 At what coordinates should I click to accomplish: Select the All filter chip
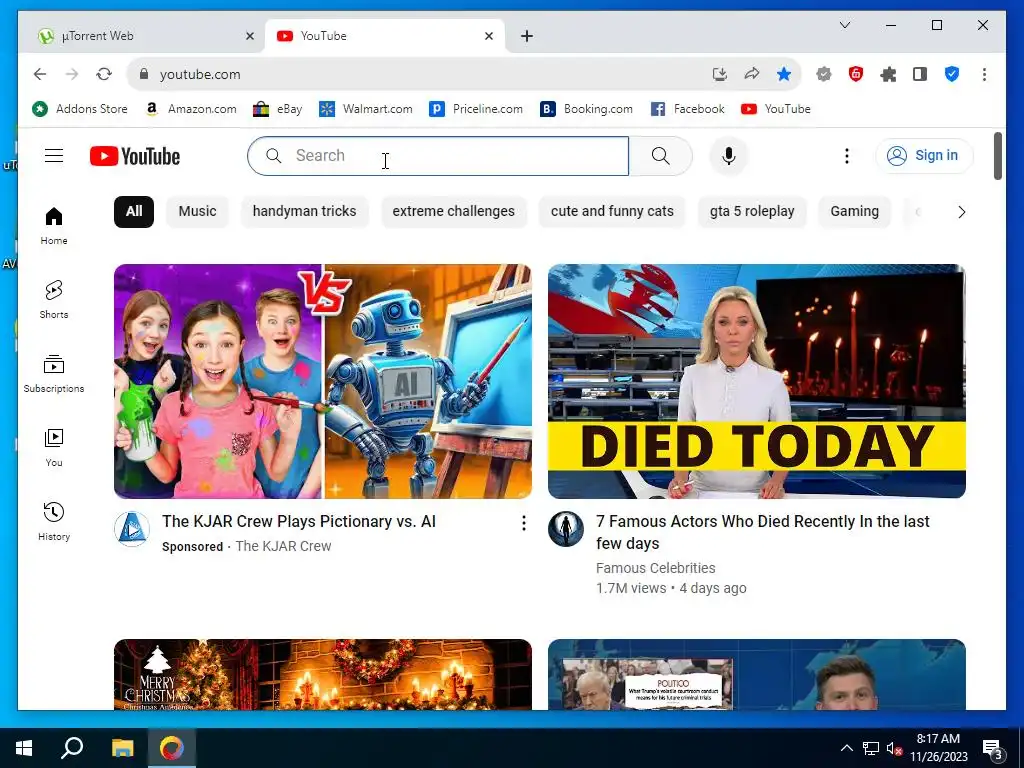[134, 212]
